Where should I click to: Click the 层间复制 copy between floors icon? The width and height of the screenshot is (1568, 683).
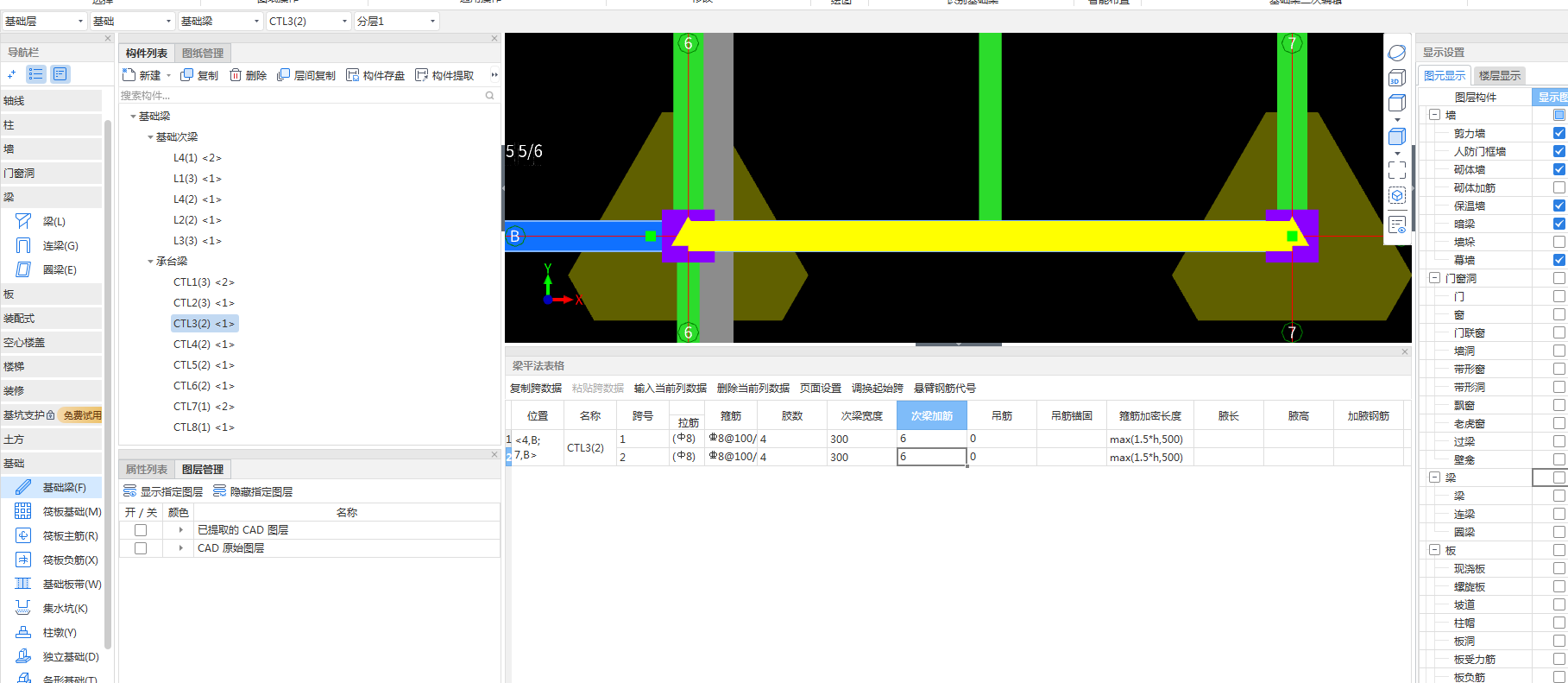click(x=283, y=75)
